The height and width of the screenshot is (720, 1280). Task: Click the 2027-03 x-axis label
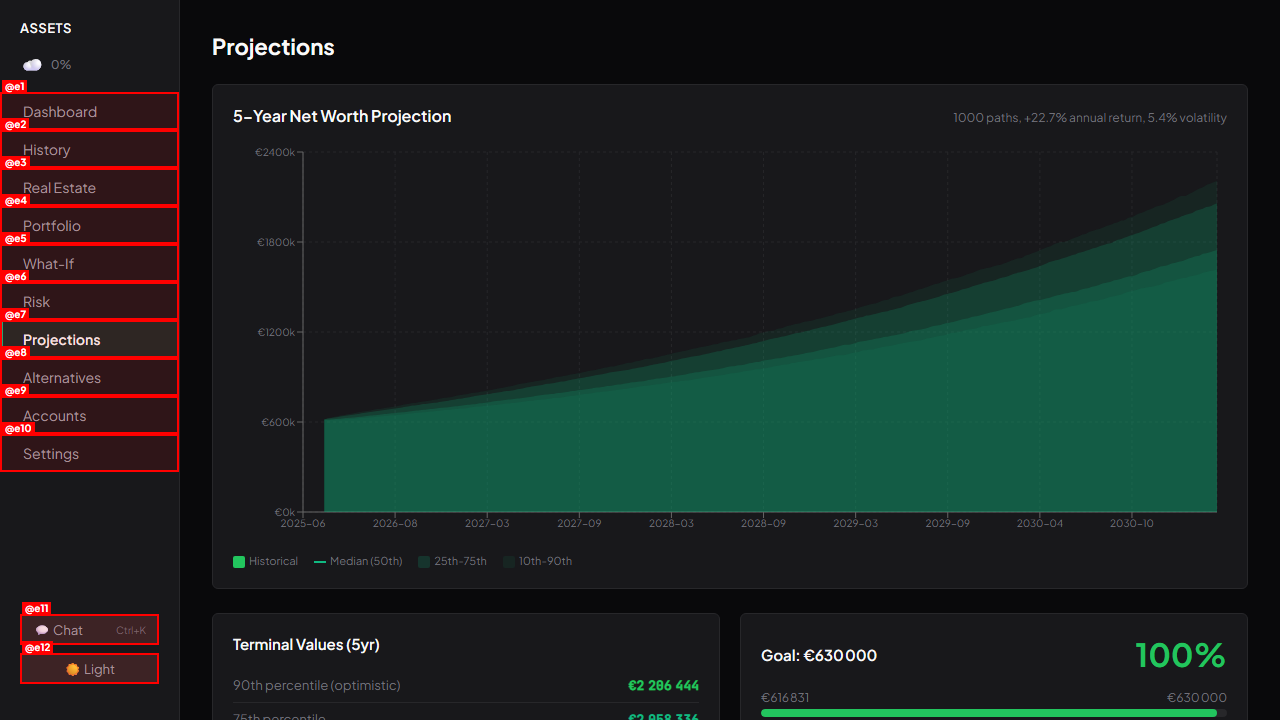(x=487, y=523)
